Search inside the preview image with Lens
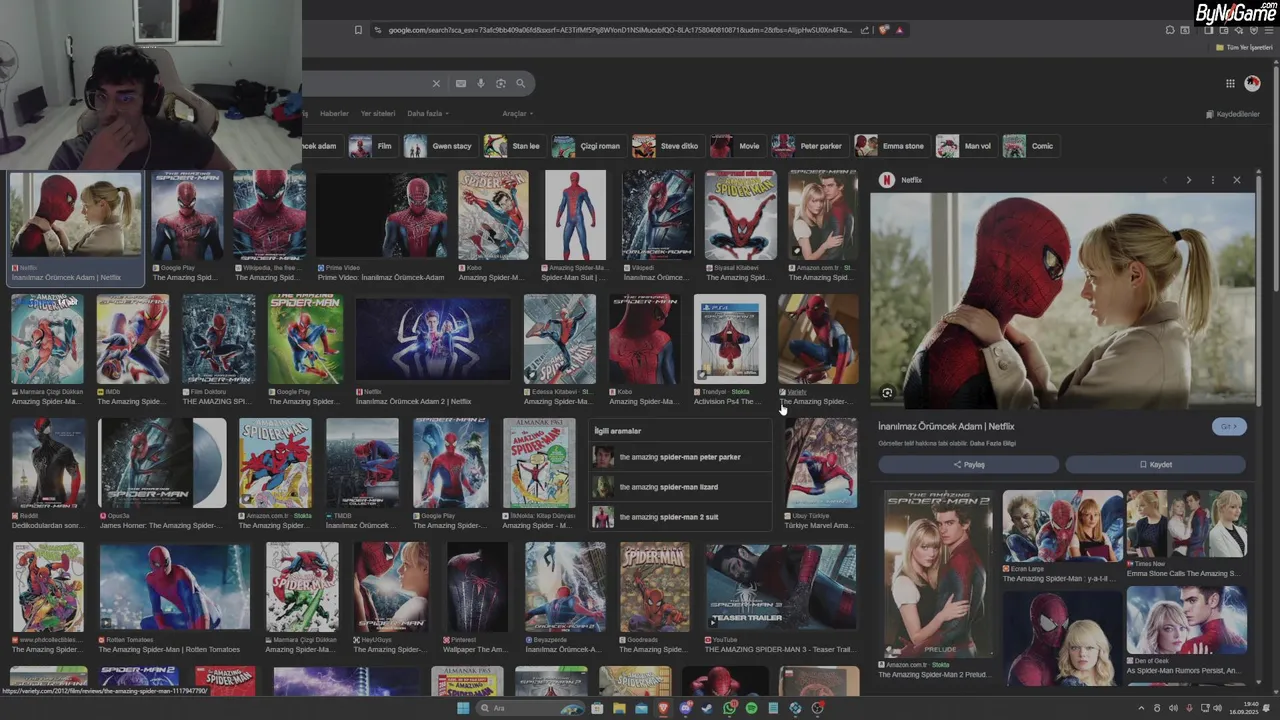The image size is (1280, 720). point(887,393)
